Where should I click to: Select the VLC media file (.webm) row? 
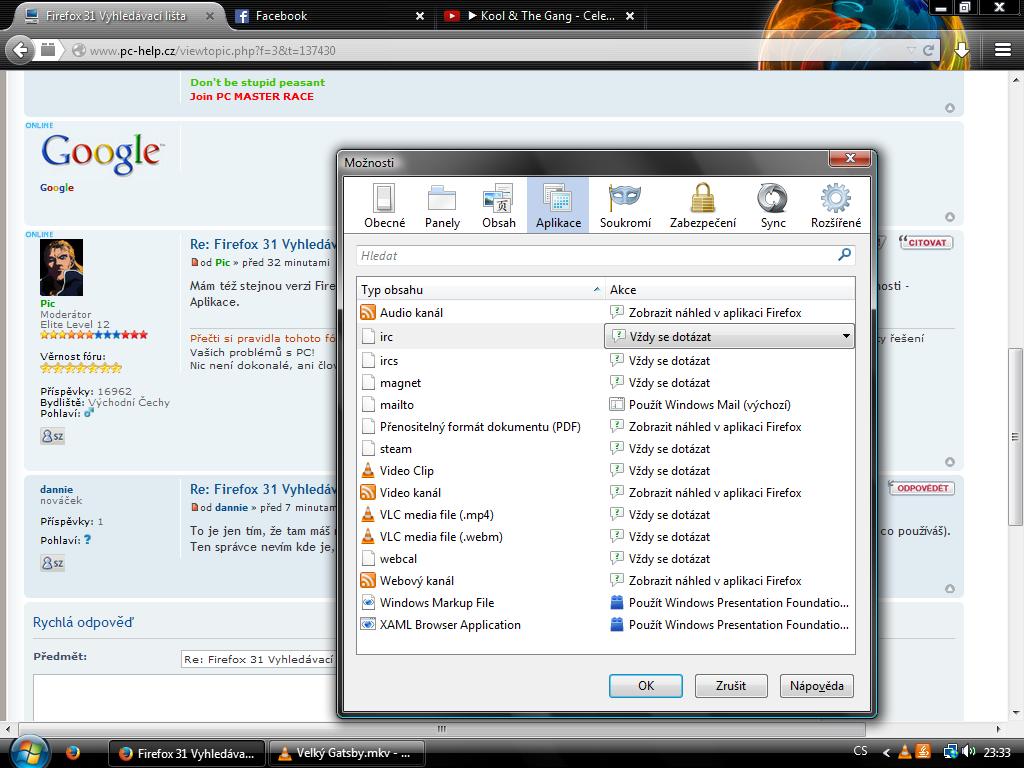coord(605,537)
